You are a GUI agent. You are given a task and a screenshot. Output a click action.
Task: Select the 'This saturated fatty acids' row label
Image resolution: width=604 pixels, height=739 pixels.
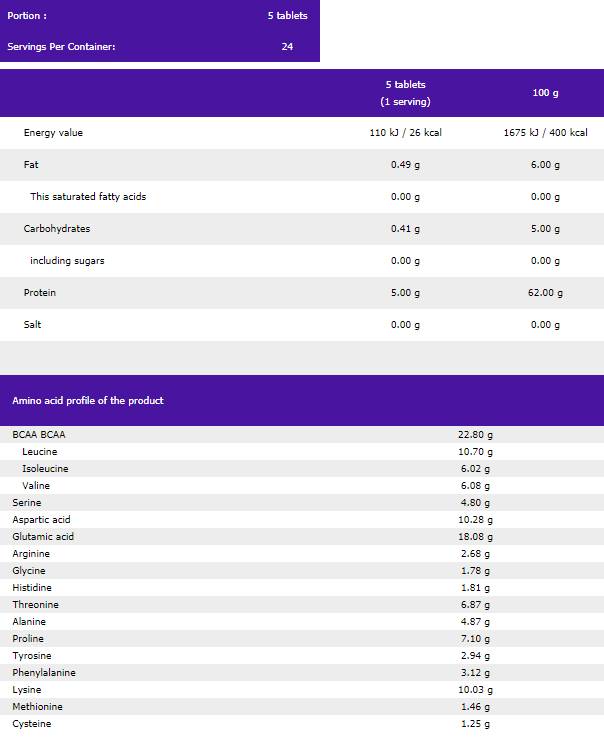(88, 197)
